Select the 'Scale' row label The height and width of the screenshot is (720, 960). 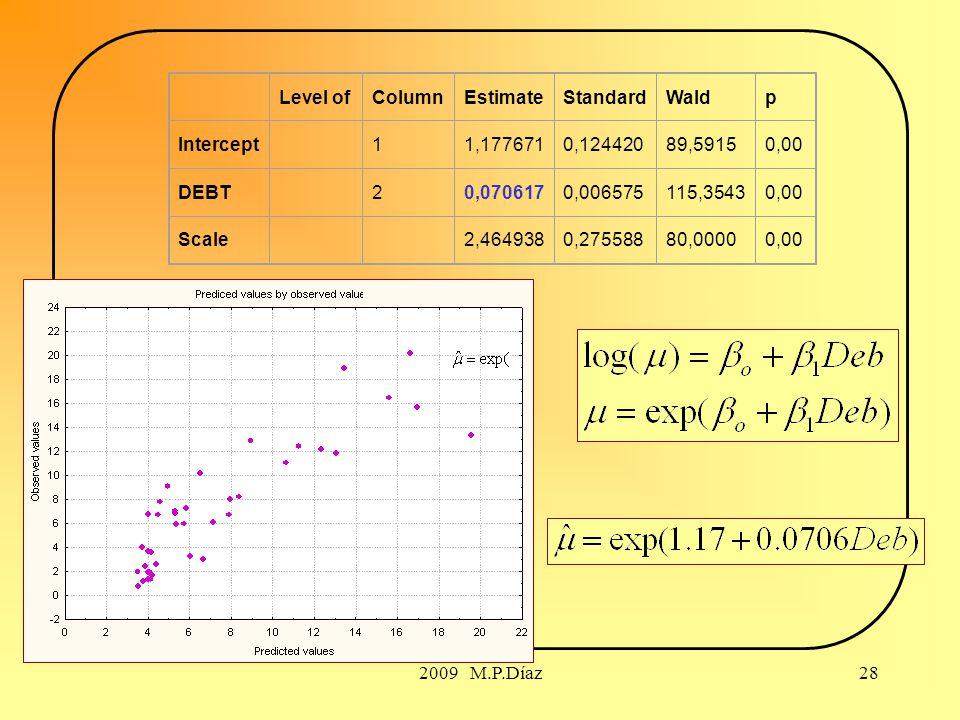[x=203, y=239]
